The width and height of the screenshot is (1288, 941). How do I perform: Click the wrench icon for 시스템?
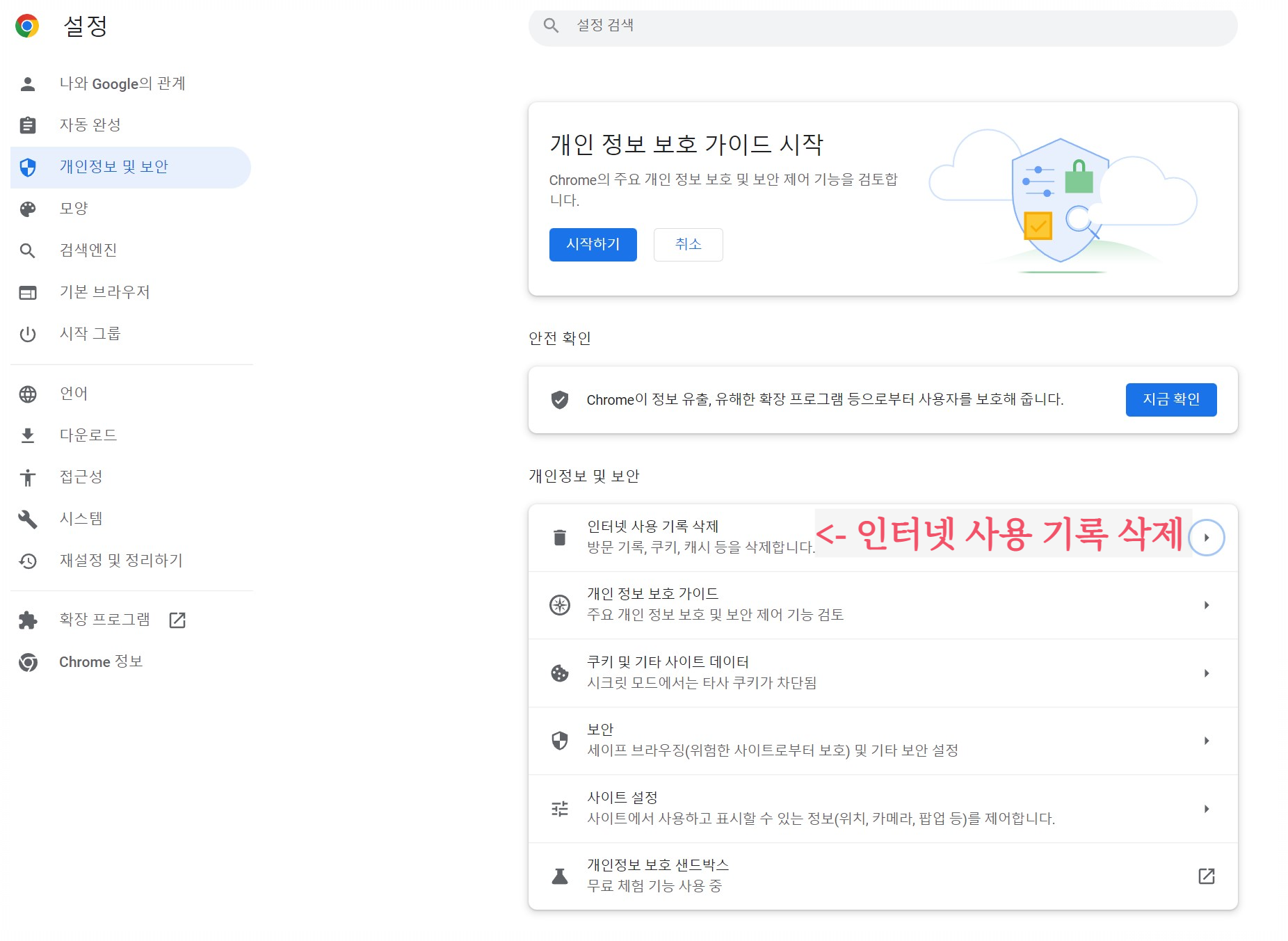(x=28, y=519)
